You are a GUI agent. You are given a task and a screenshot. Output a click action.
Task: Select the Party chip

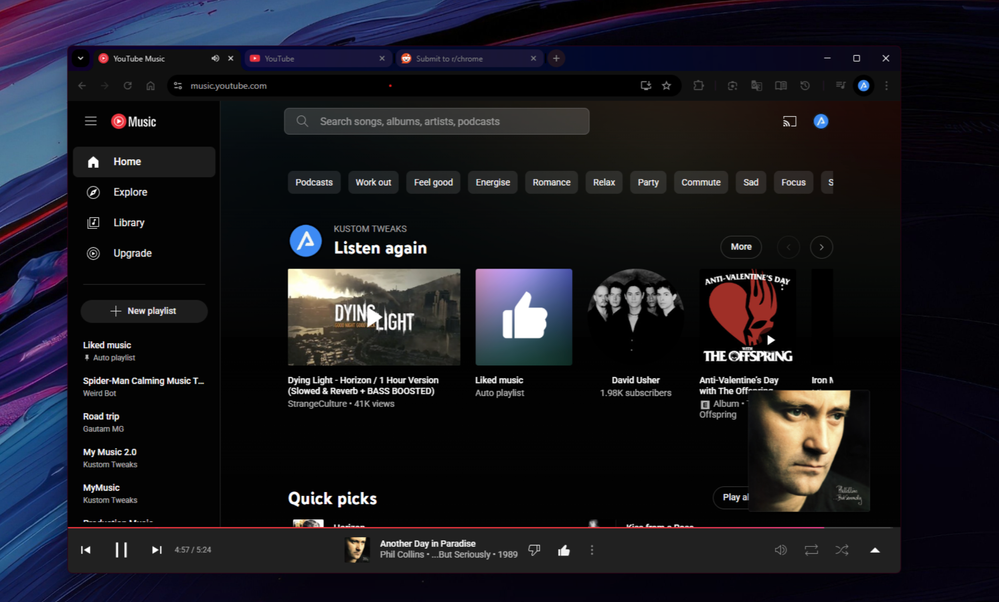[x=648, y=182]
